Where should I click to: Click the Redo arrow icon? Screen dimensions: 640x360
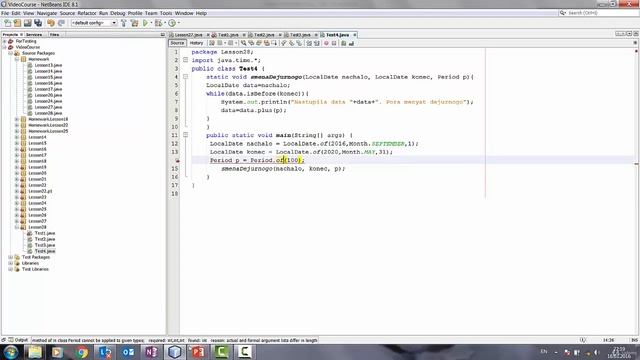point(61,23)
